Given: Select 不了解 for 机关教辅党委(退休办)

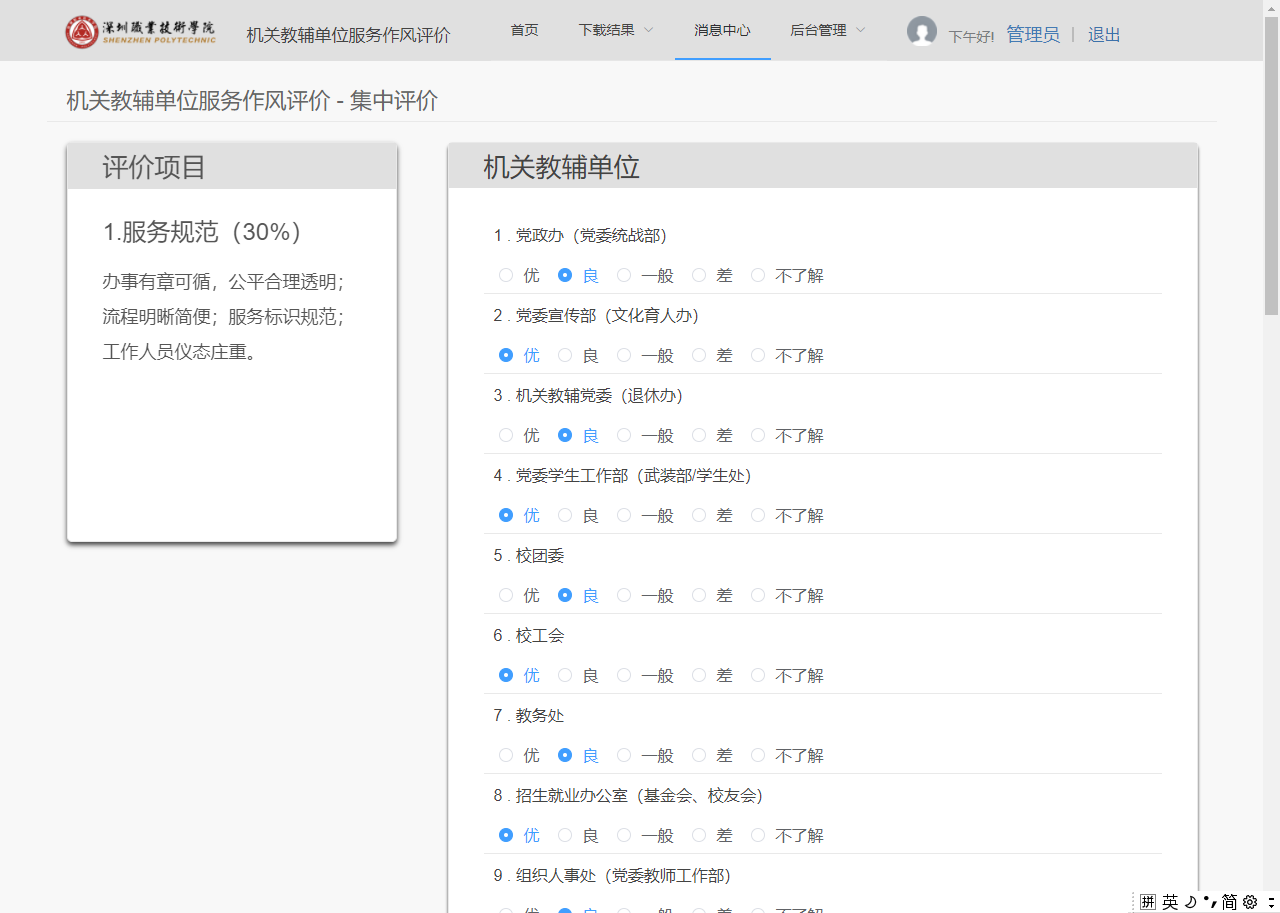Looking at the screenshot, I should pos(758,435).
